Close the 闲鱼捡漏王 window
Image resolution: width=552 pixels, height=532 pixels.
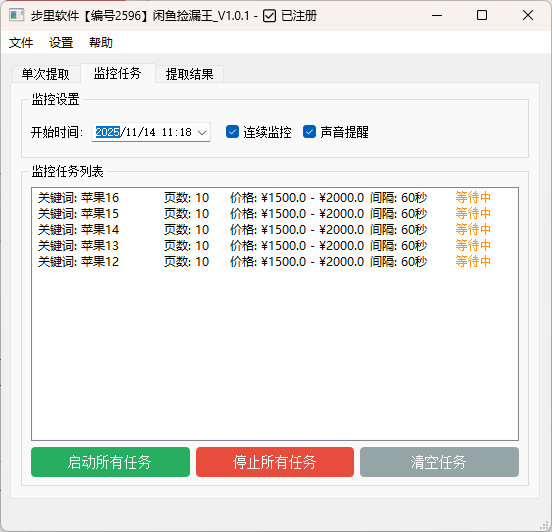(528, 15)
